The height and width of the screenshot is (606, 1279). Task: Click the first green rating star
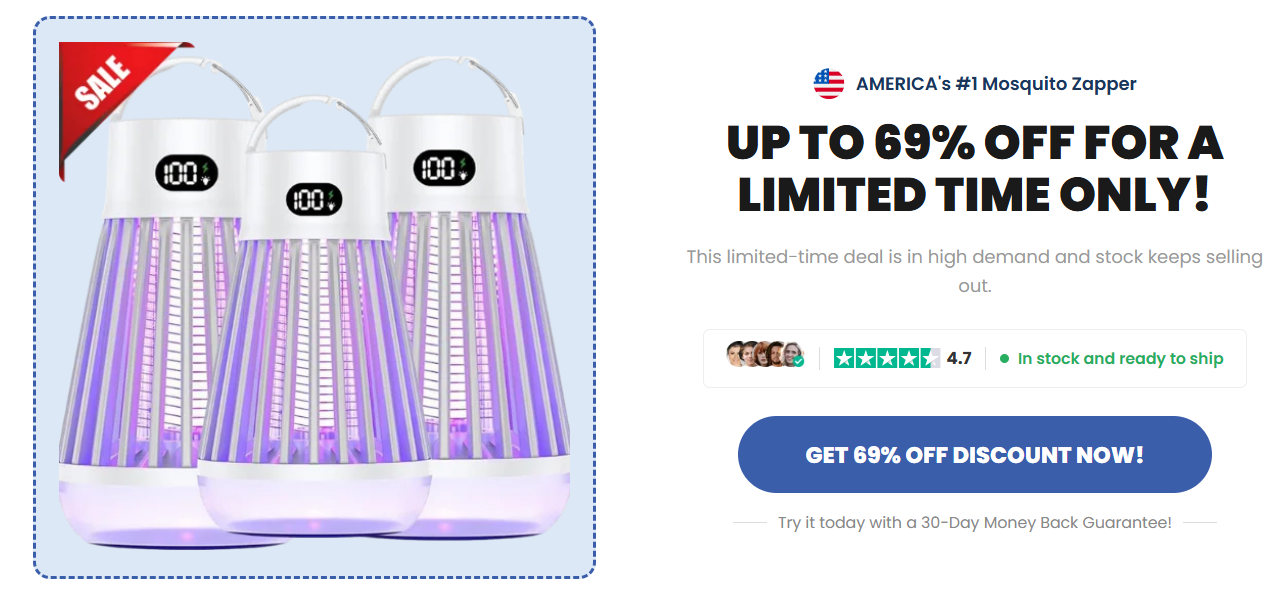843,358
